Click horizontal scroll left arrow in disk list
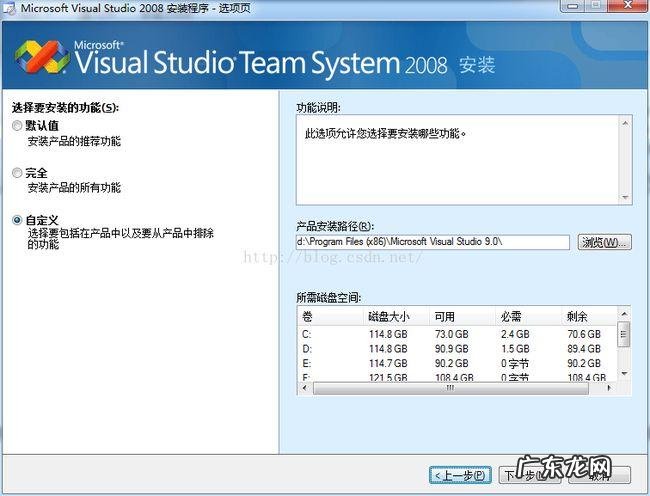Viewport: 650px width, 496px height. coord(305,388)
